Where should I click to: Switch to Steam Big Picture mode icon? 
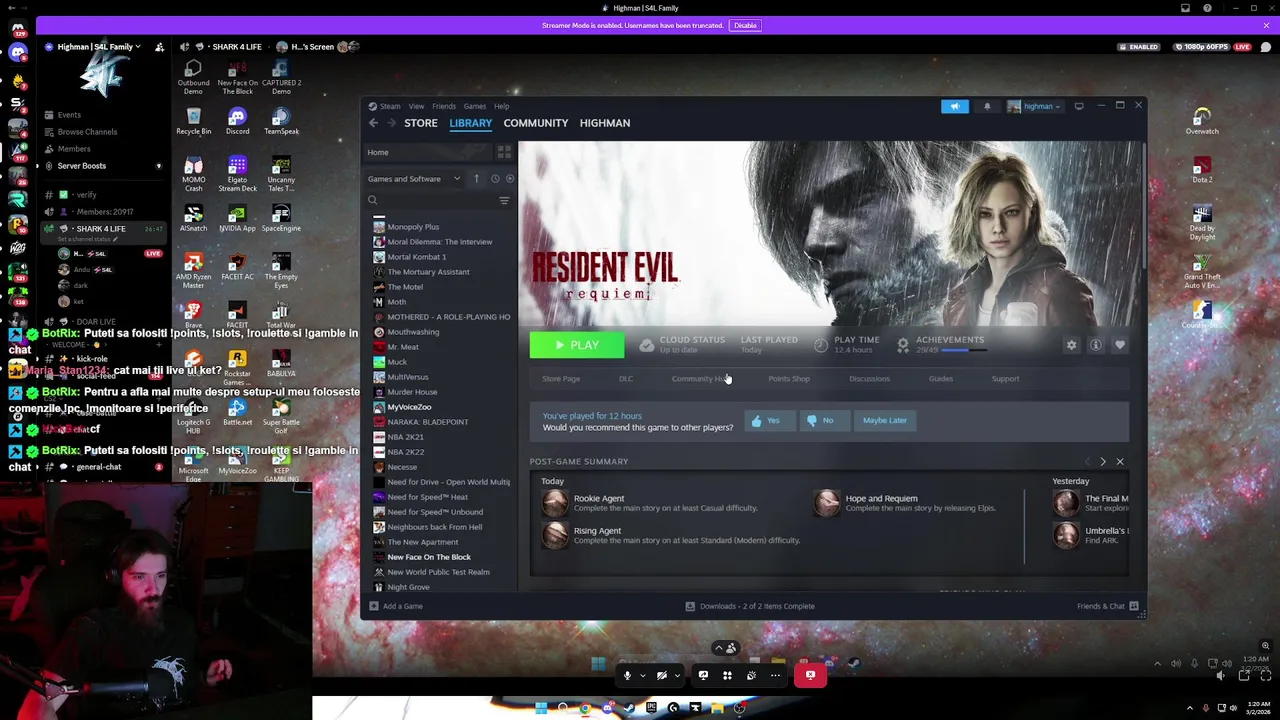pos(1079,106)
